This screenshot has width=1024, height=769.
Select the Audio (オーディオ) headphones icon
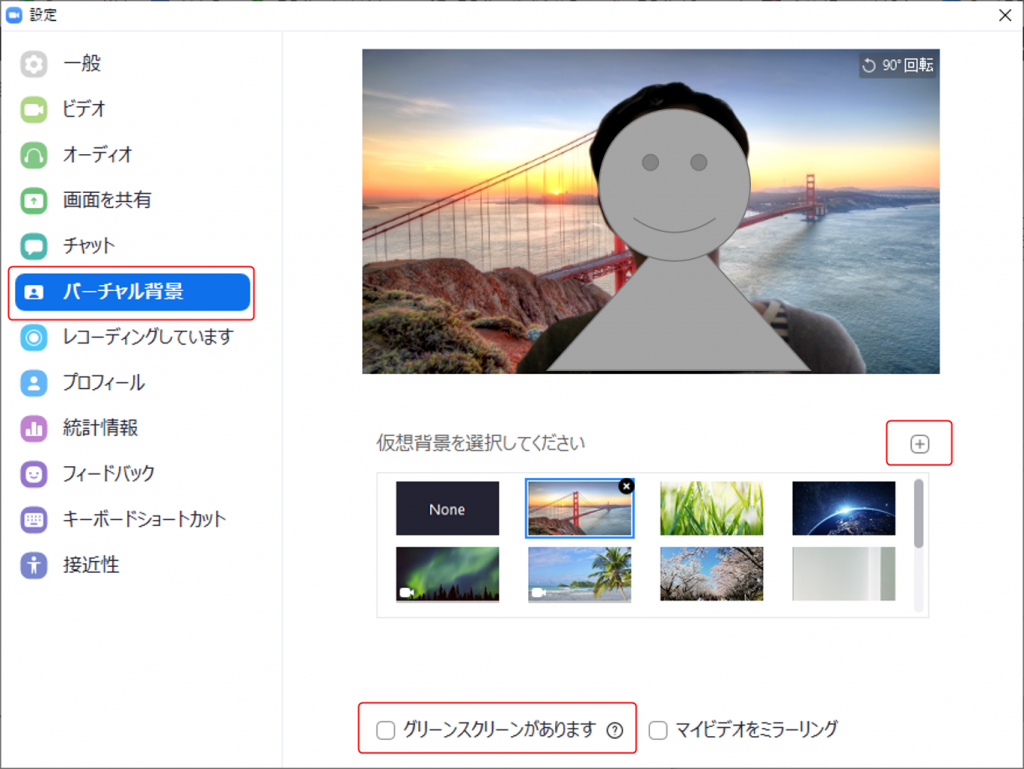(34, 155)
